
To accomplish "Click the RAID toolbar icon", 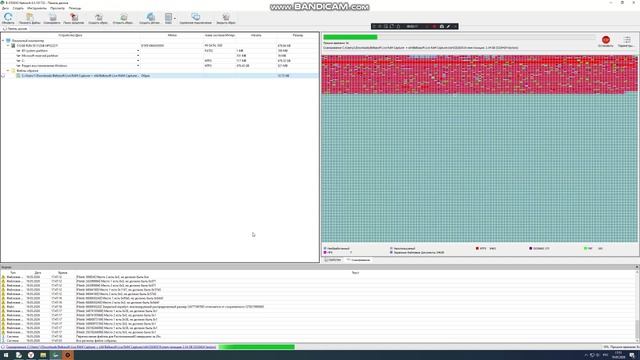I will (168, 18).
